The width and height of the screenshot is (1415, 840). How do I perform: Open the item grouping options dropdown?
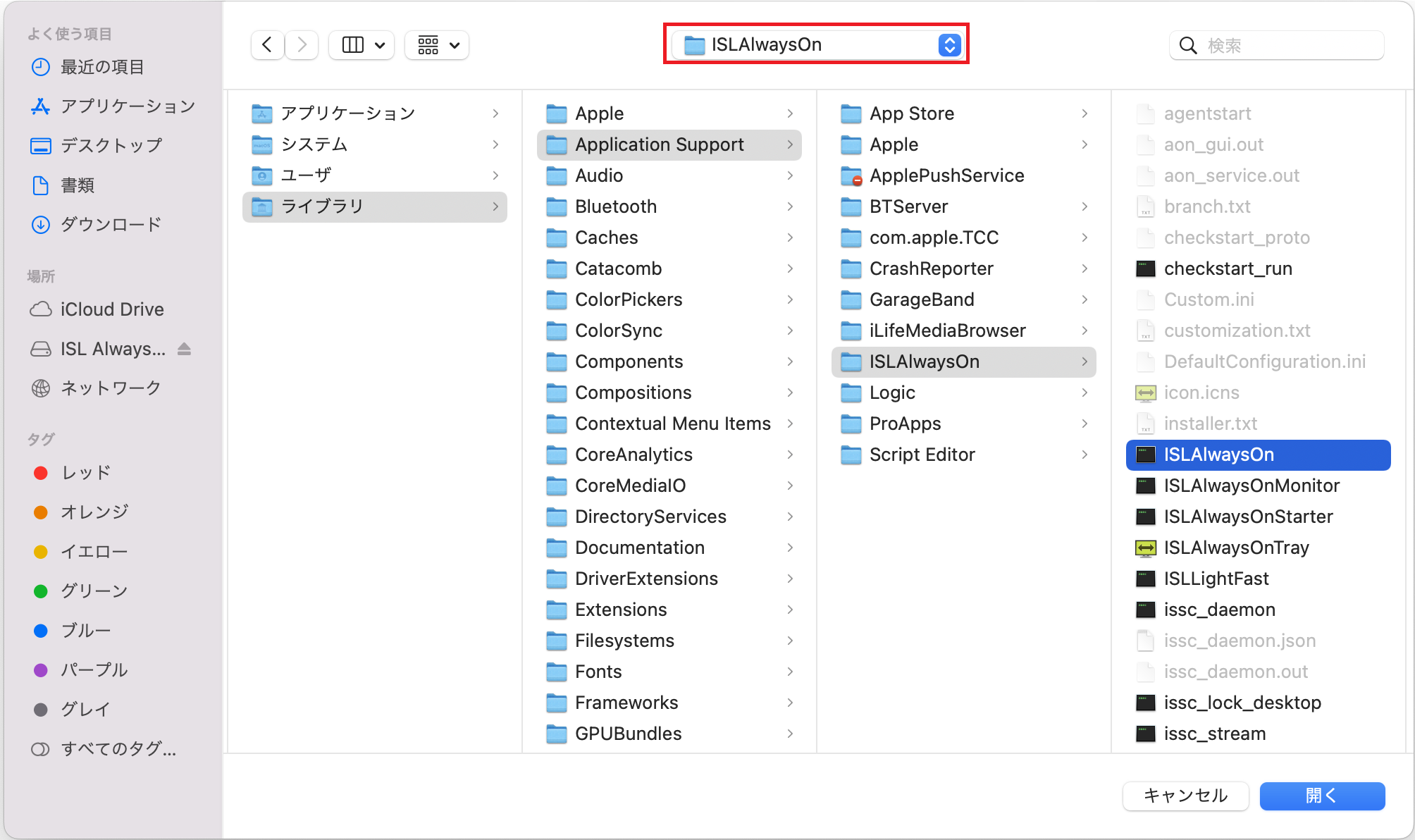coord(437,45)
